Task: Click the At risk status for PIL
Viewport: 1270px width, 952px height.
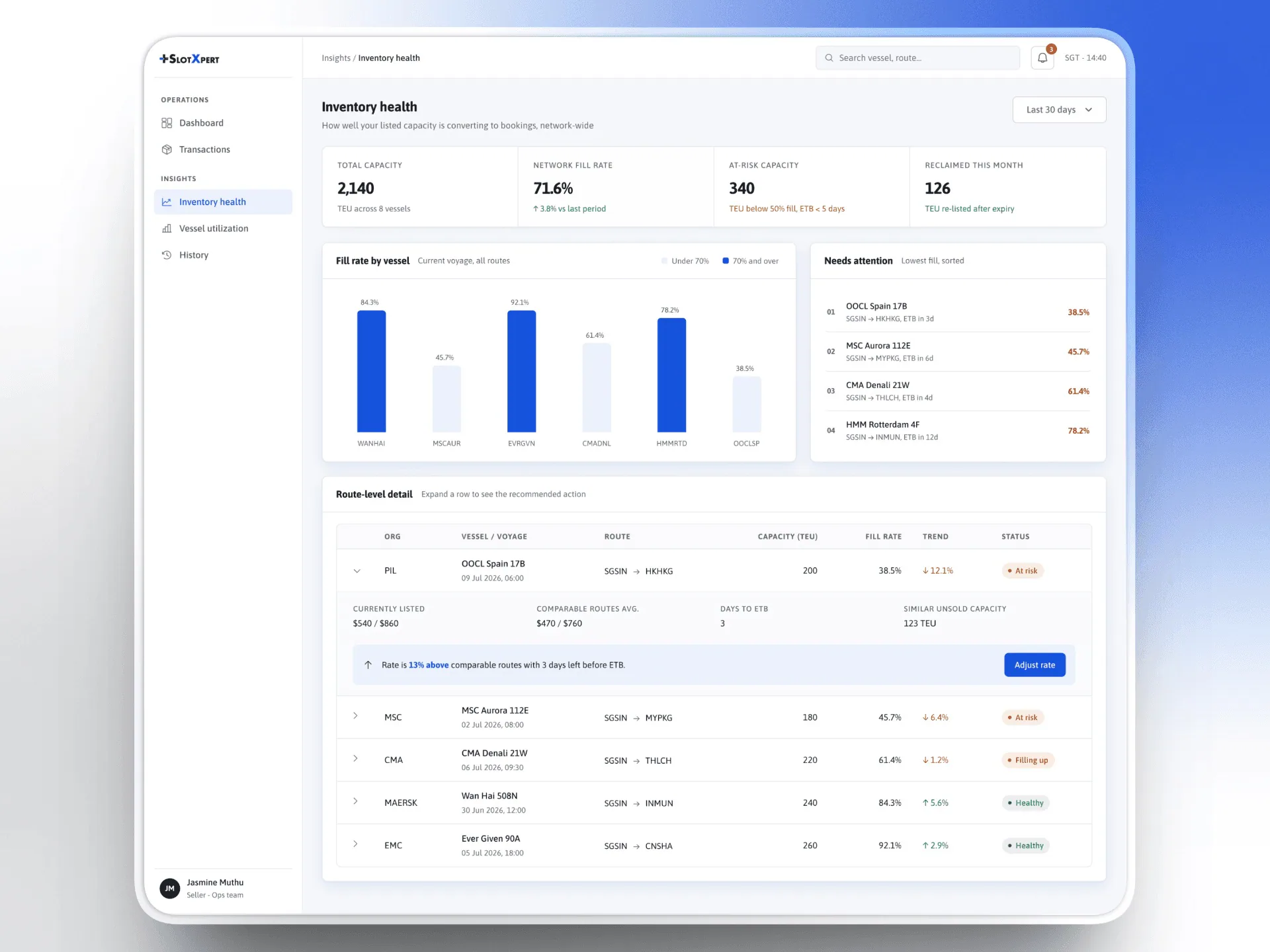Action: pos(1023,571)
